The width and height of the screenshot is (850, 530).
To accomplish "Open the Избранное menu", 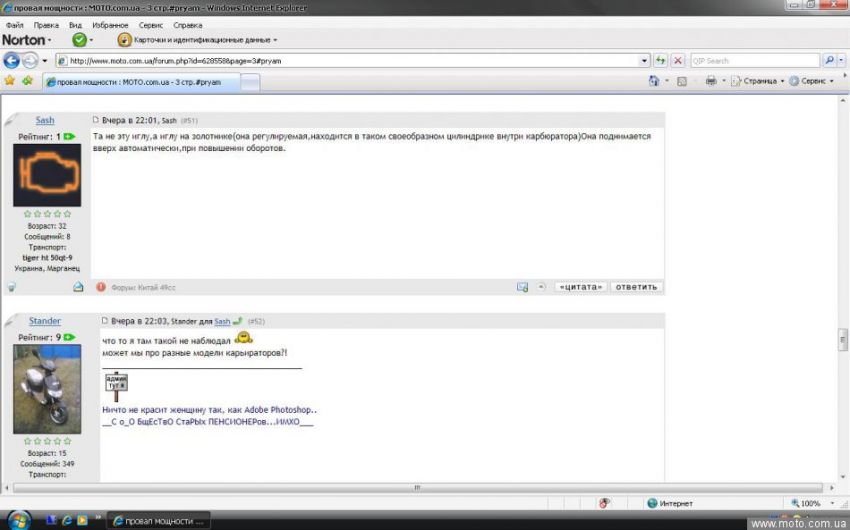I will tap(110, 25).
